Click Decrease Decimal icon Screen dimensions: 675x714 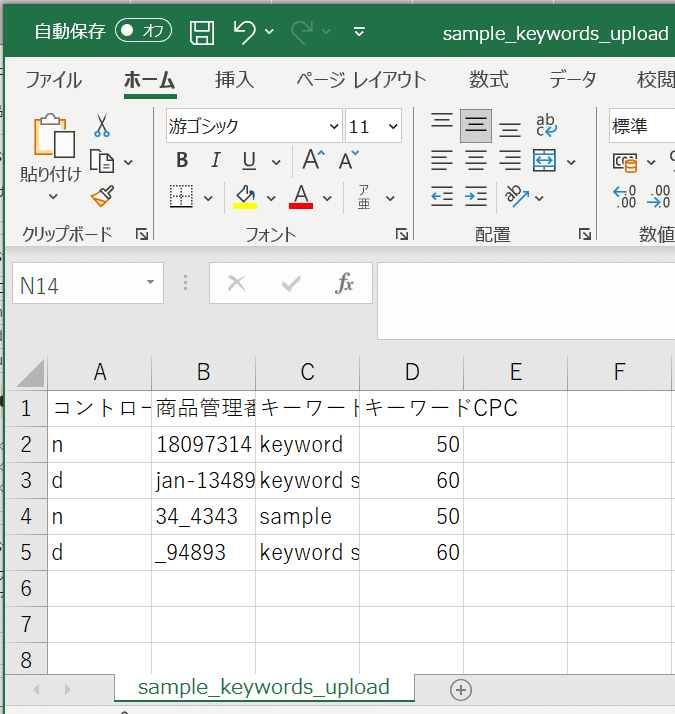[x=659, y=197]
